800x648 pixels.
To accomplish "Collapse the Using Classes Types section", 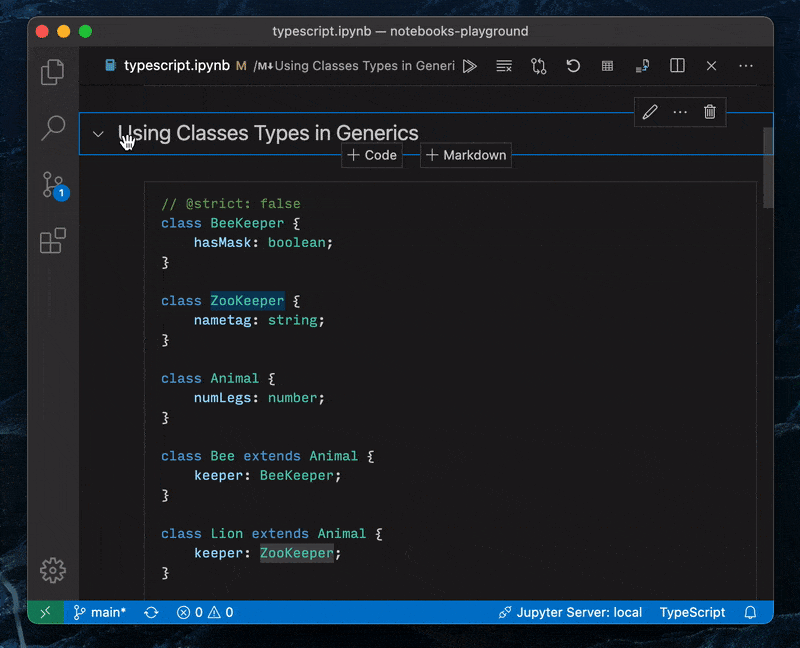I will click(98, 134).
